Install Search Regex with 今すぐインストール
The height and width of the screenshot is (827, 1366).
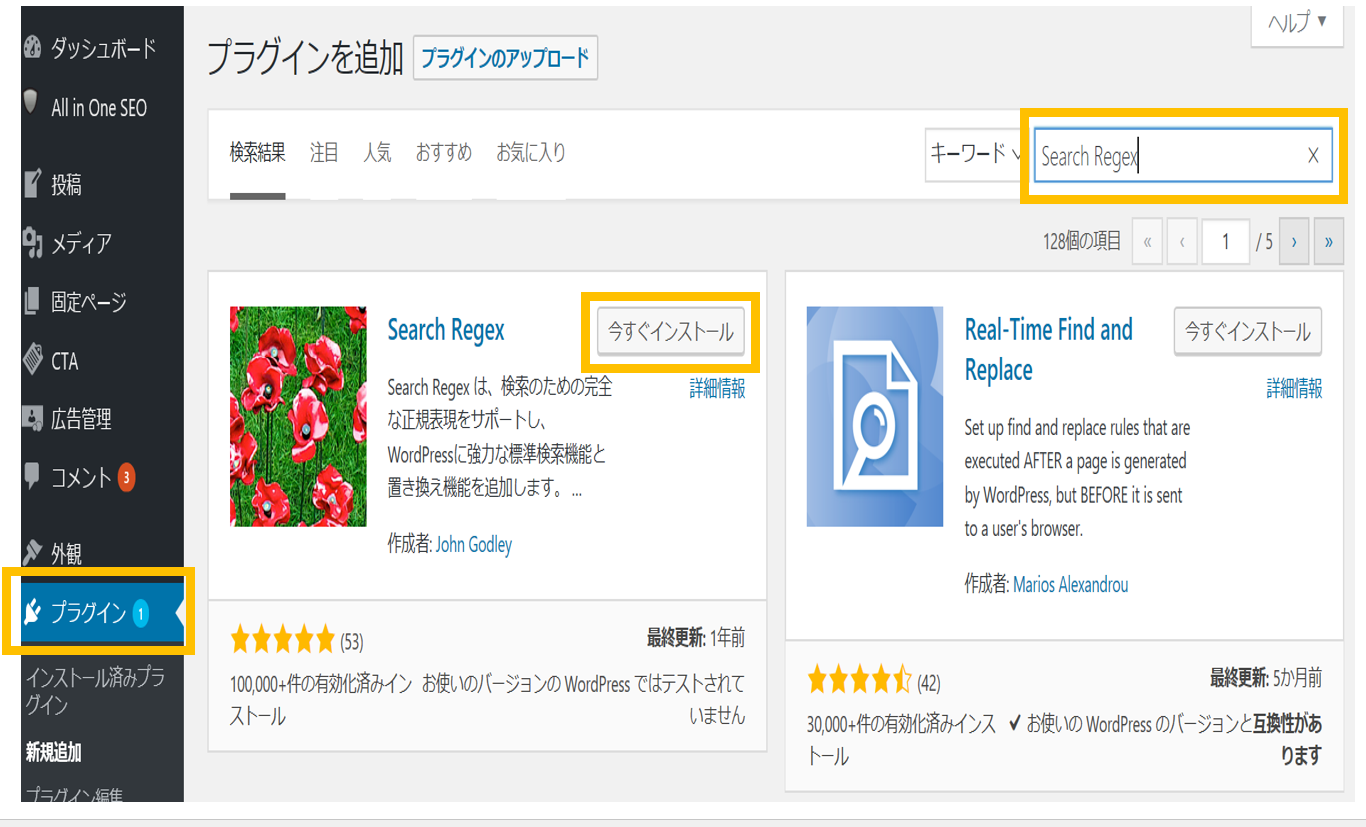pyautogui.click(x=671, y=331)
